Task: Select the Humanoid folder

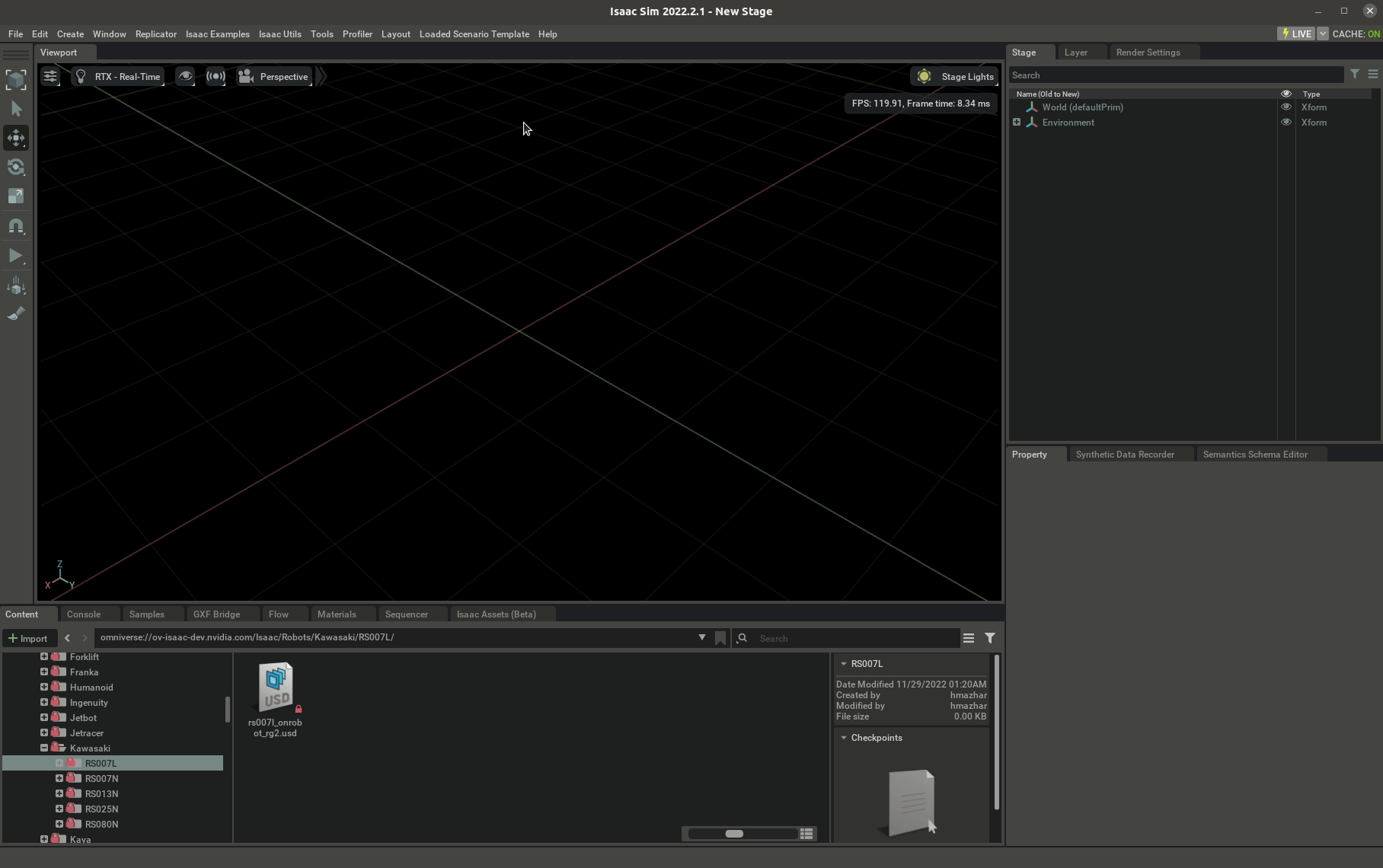Action: click(91, 687)
